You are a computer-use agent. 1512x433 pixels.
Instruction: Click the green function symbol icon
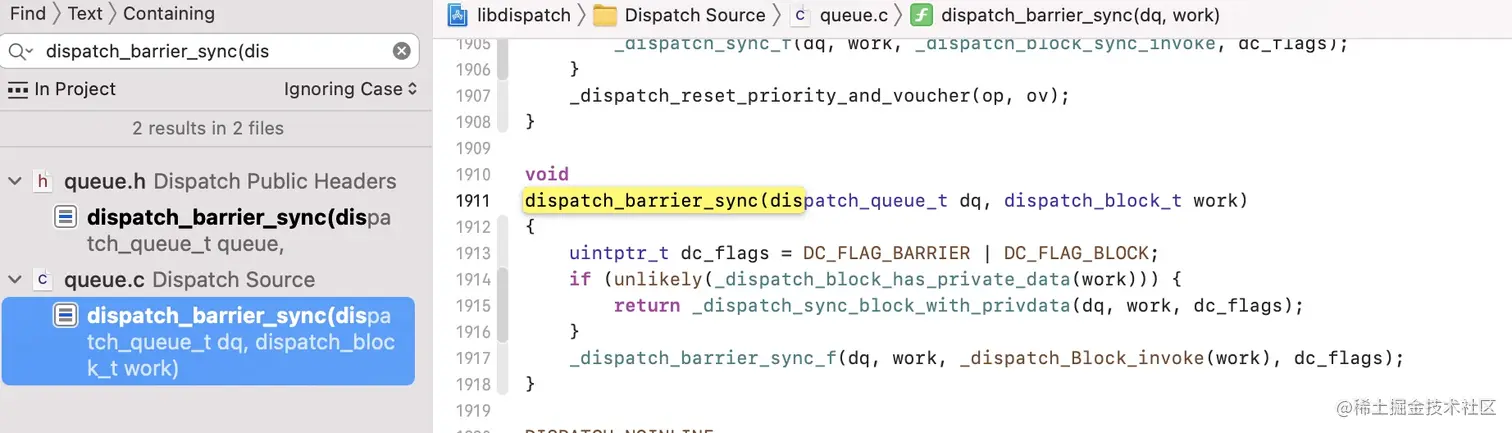[x=921, y=15]
